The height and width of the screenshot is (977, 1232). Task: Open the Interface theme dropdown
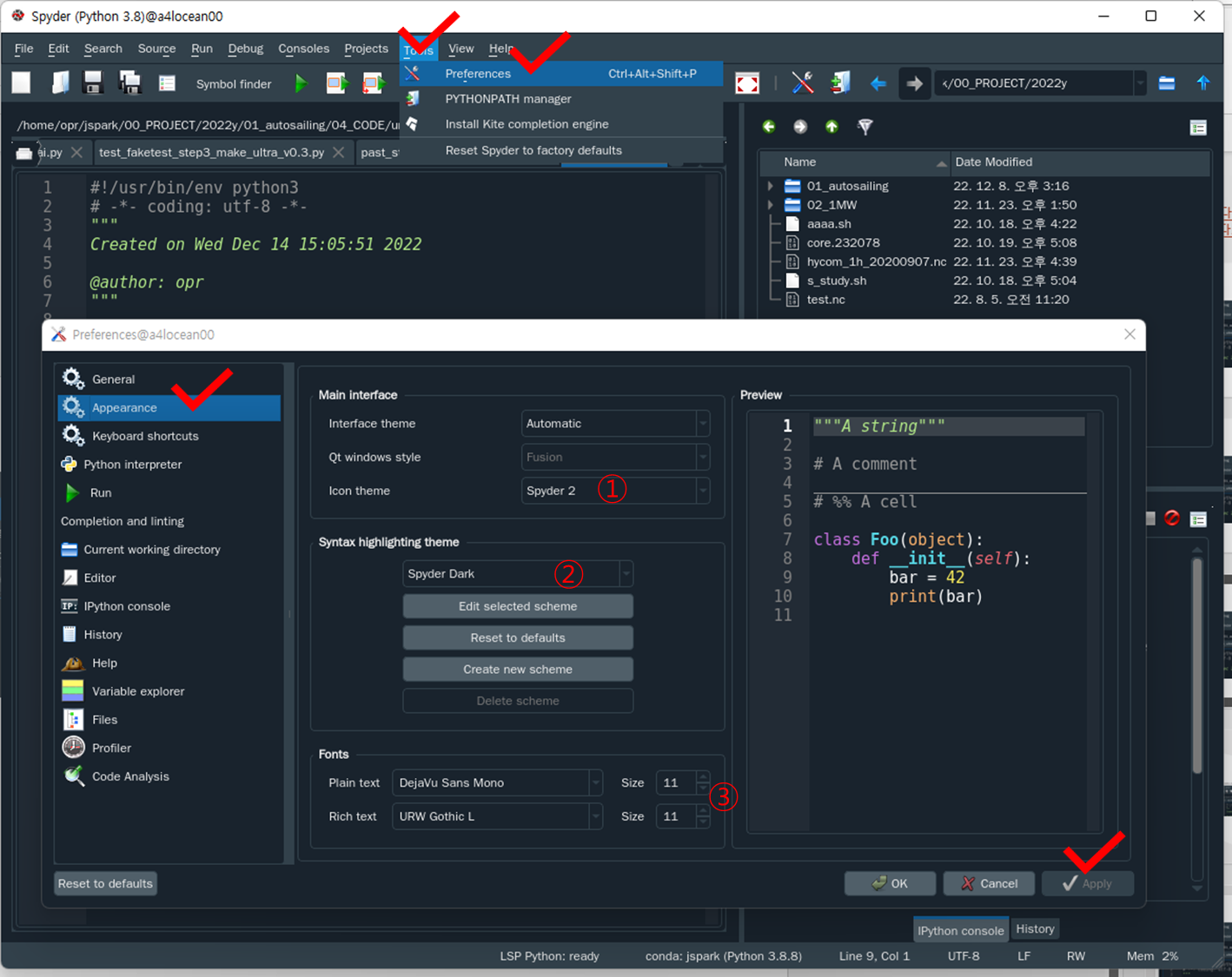point(616,424)
